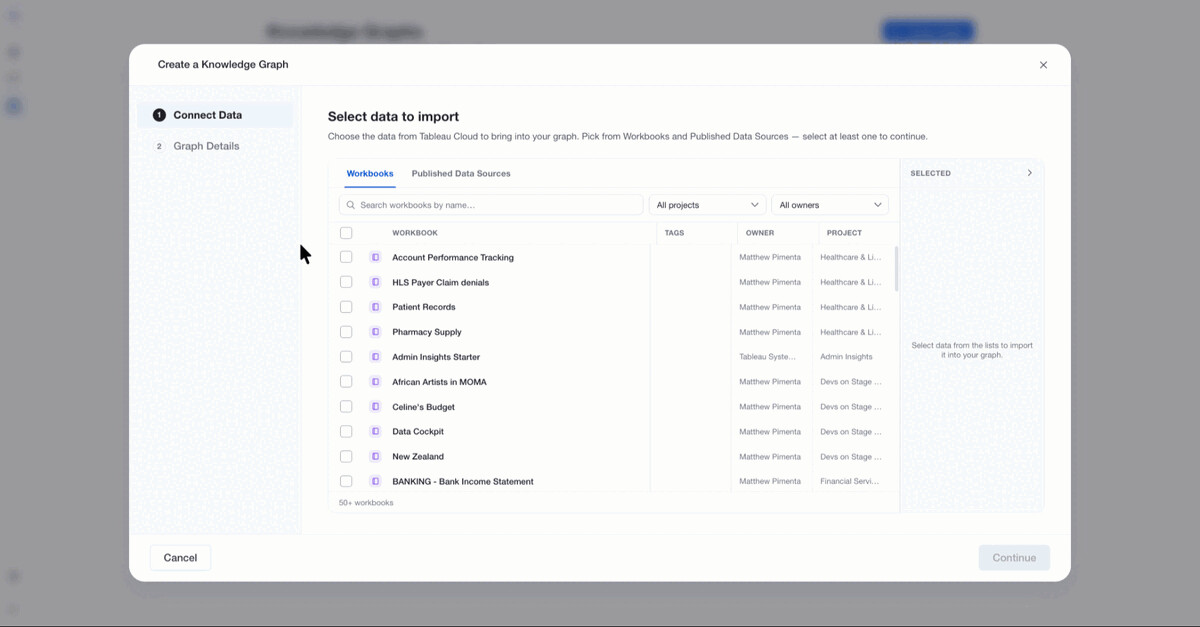Collapse the Selected panel with its chevron
Viewport: 1200px width, 627px height.
1030,173
